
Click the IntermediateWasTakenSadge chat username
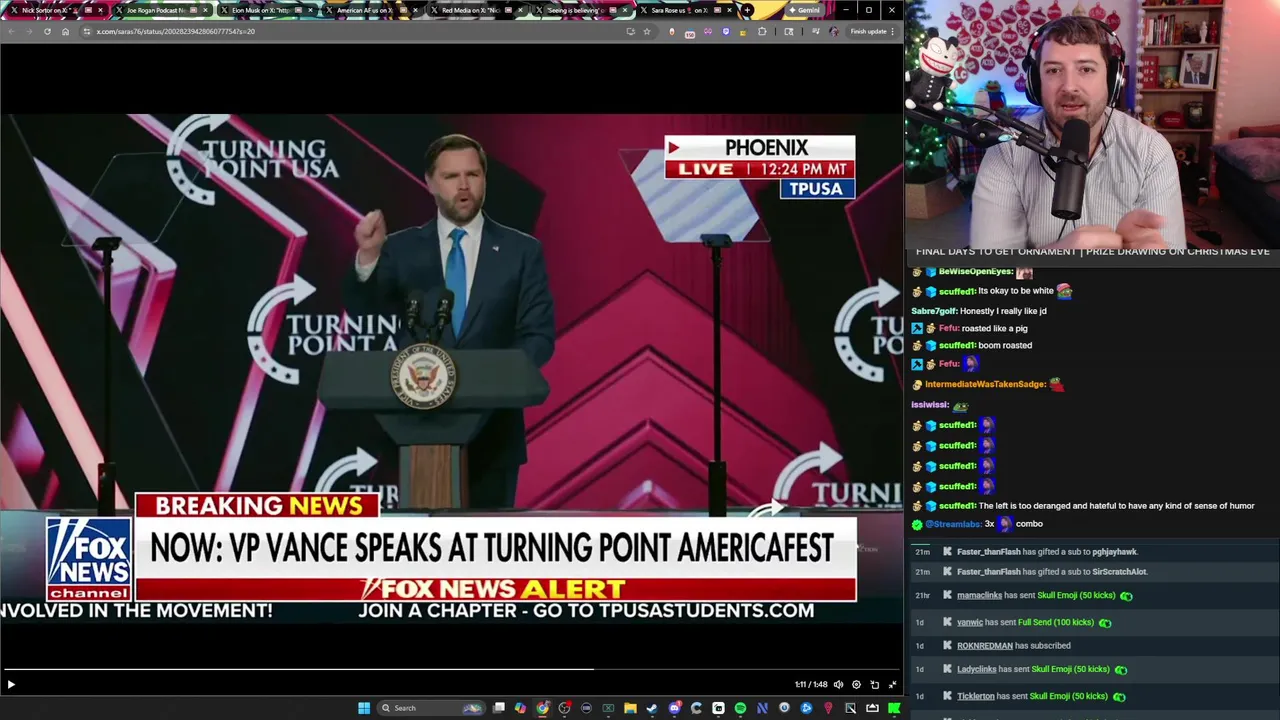985,384
